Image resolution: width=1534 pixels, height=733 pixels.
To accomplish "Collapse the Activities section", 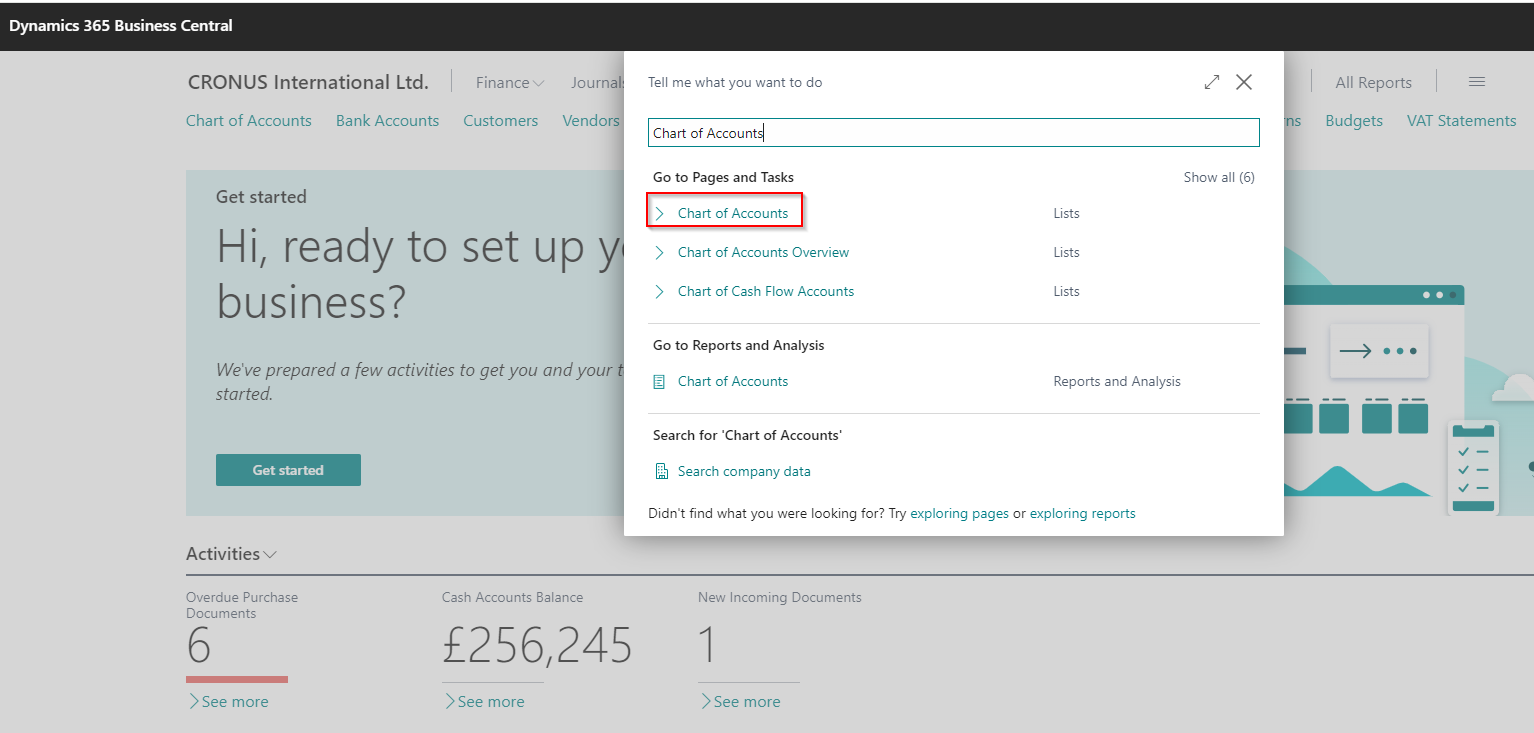I will [x=232, y=554].
